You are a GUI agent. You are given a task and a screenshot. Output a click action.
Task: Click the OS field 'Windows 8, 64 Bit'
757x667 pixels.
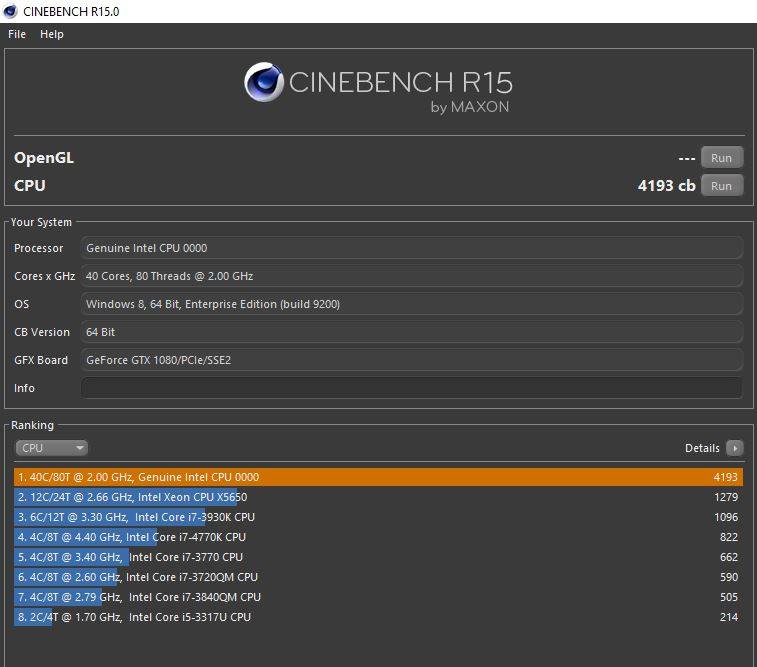[x=412, y=304]
